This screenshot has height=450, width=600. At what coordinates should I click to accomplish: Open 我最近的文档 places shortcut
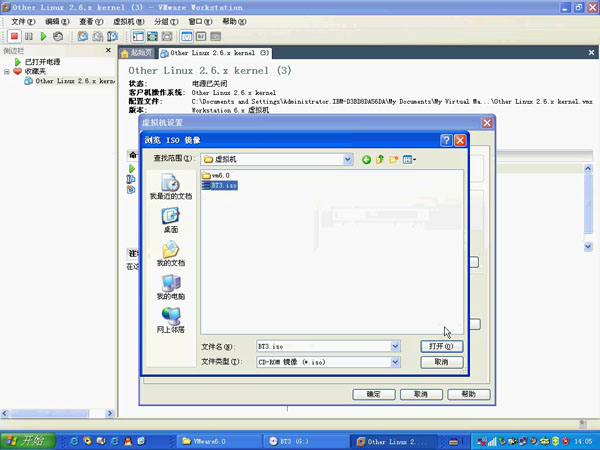(170, 187)
